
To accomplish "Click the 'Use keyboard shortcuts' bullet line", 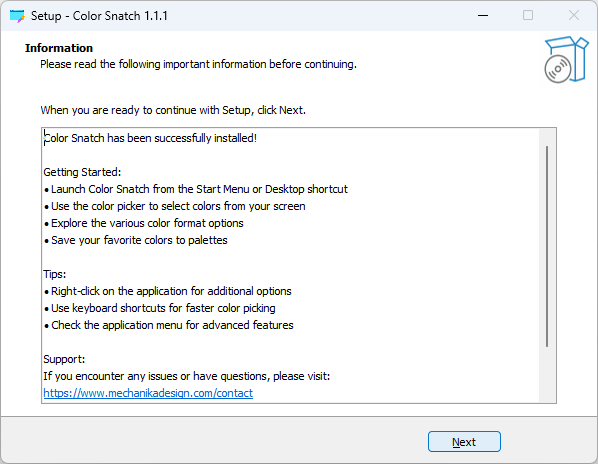I will click(159, 308).
